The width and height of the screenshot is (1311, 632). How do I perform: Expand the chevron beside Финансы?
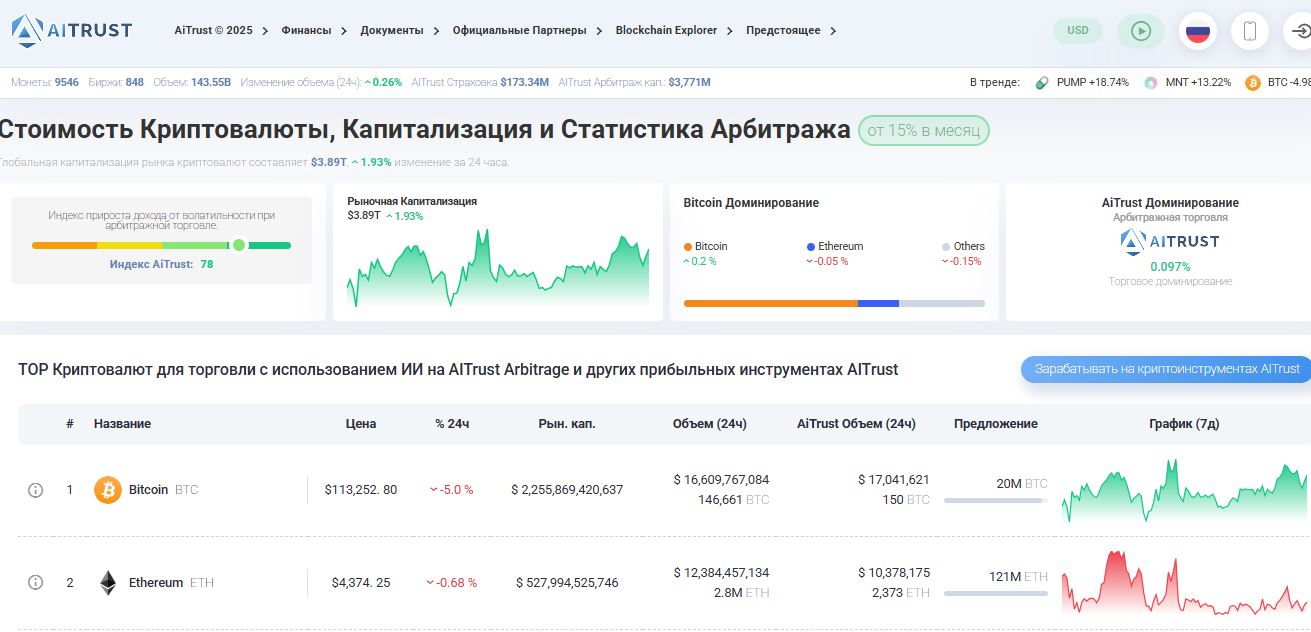click(x=343, y=31)
